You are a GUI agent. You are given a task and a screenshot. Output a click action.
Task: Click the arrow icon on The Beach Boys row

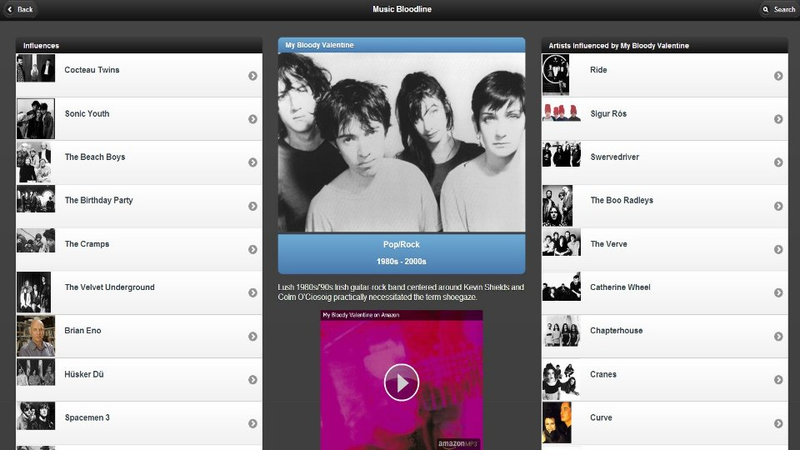click(x=253, y=162)
